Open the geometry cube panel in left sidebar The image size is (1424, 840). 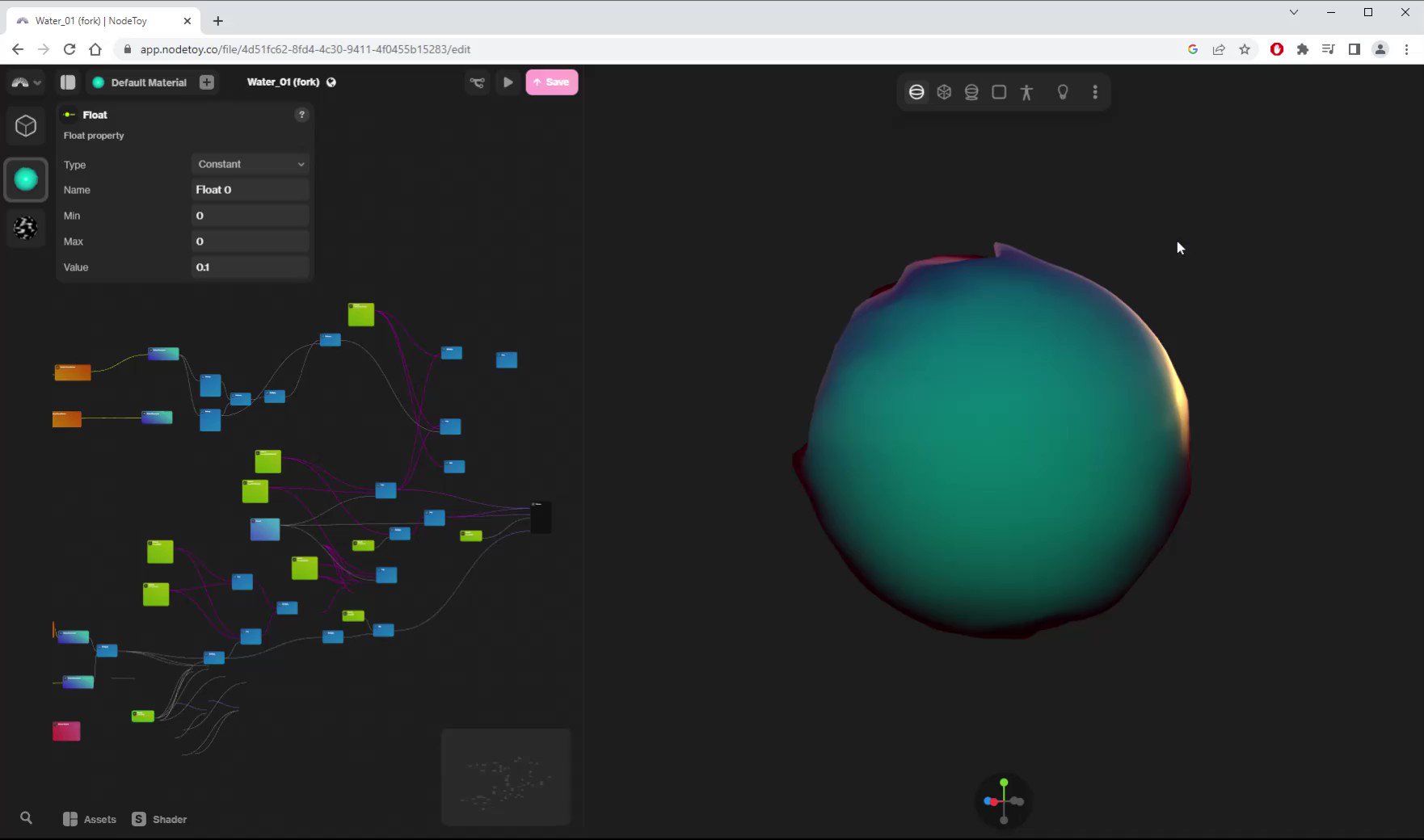(x=26, y=125)
